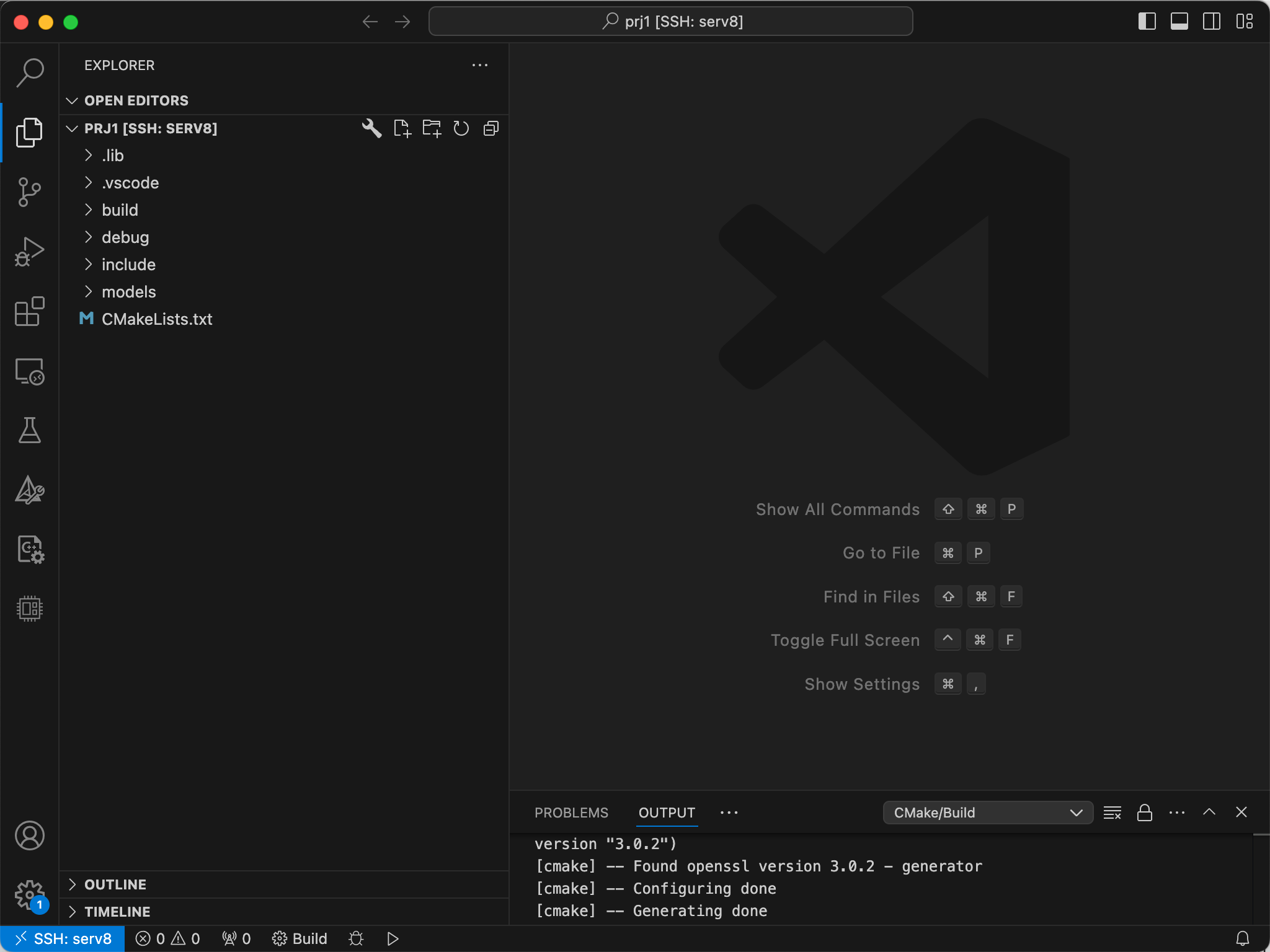
Task: Open Explorer views and more actions menu
Action: click(x=480, y=65)
